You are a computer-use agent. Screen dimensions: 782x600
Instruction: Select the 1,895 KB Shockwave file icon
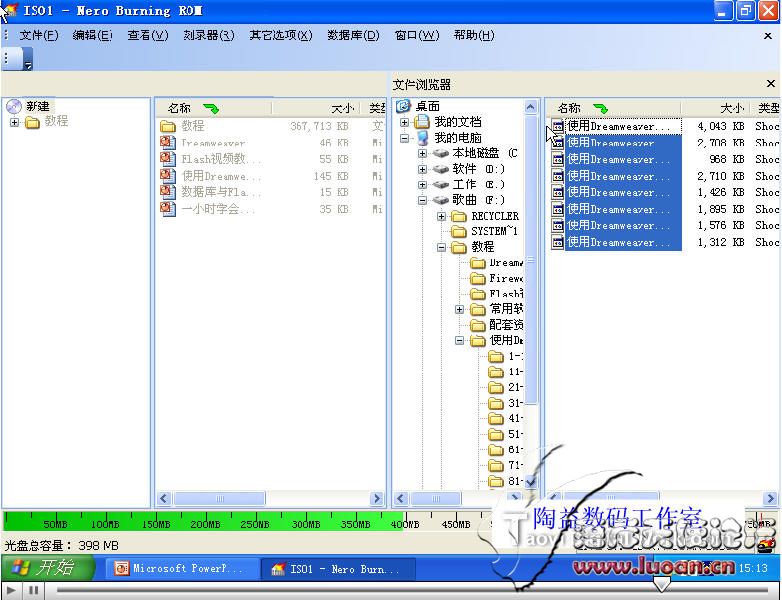557,209
